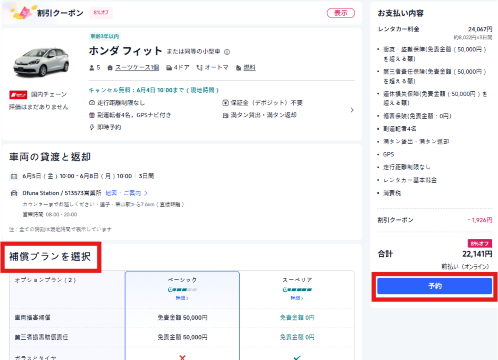Expand car details with the right chevron
498x360 pixels.
click(352, 110)
